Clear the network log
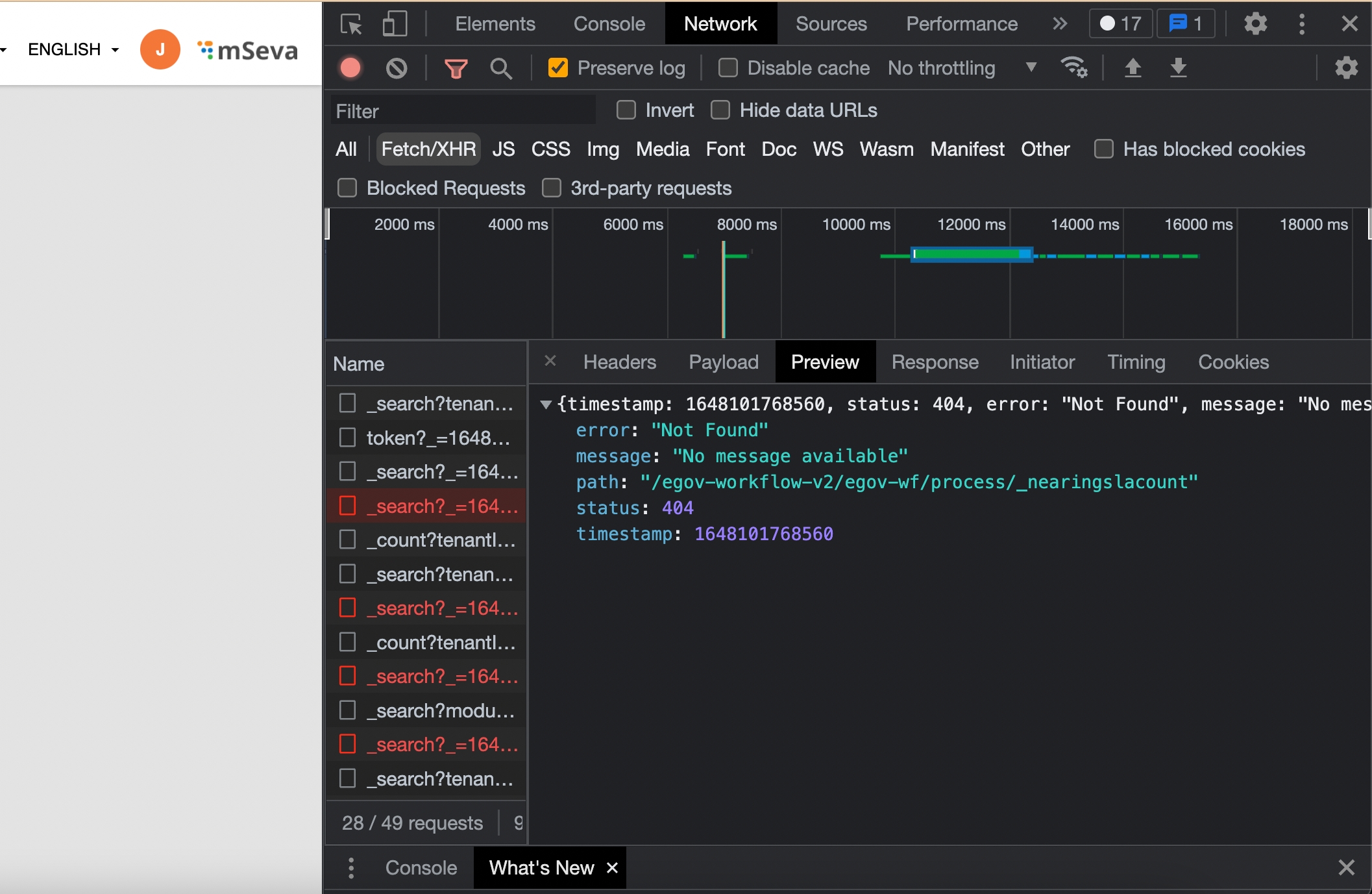The height and width of the screenshot is (894, 1372). (x=396, y=68)
